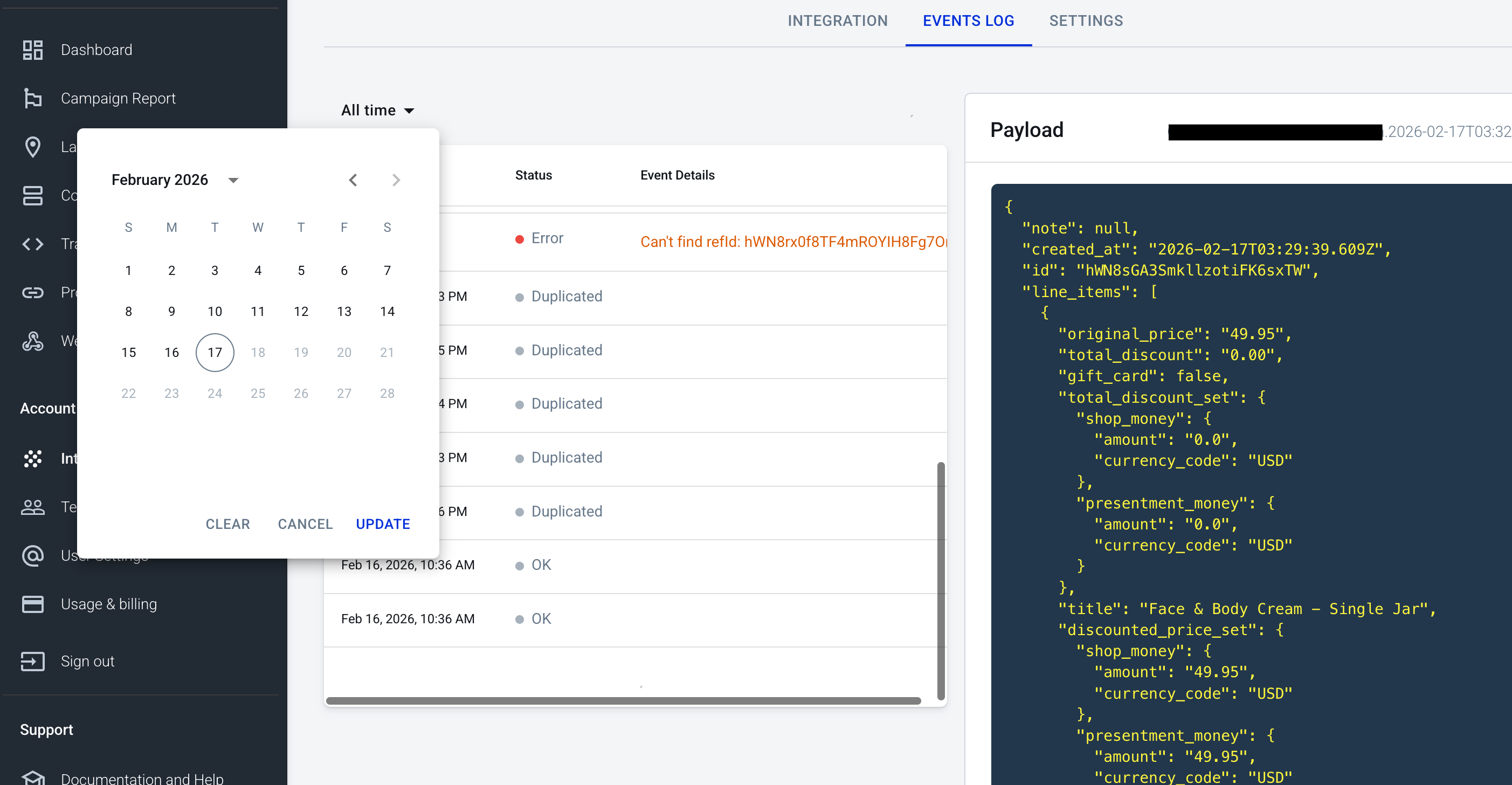This screenshot has height=785, width=1512.
Task: Click the team members people icon
Action: coord(33,507)
